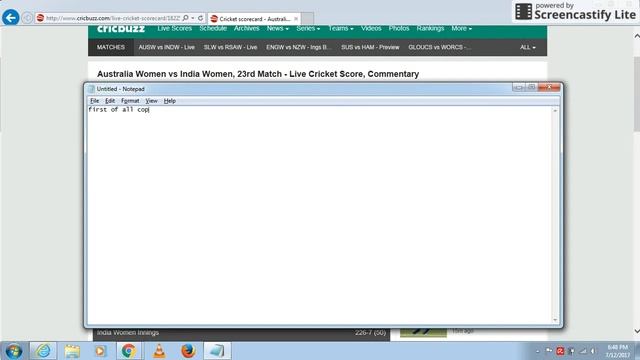Select the Cricket scorecard browser tab
The height and width of the screenshot is (360, 640).
pos(254,19)
